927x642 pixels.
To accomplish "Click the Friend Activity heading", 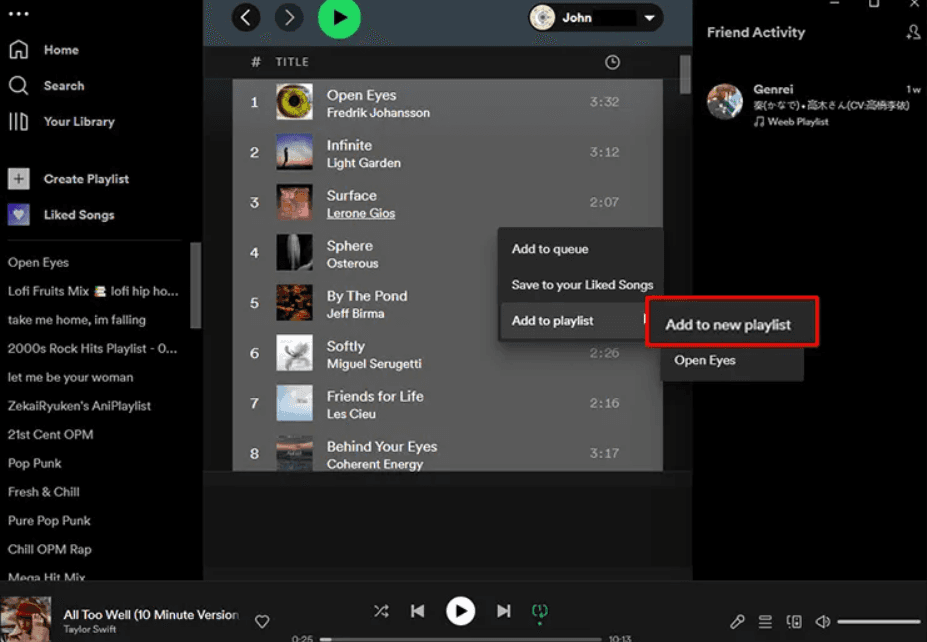I will [x=756, y=33].
